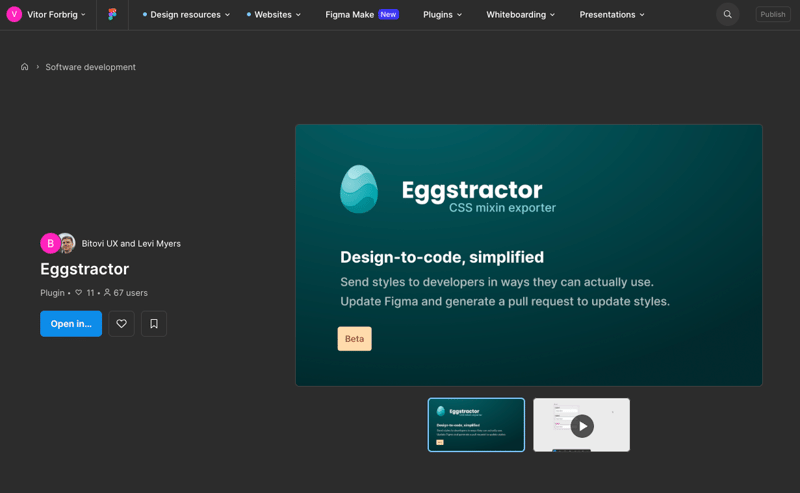Click the New badge beside Figma Make

(x=388, y=15)
